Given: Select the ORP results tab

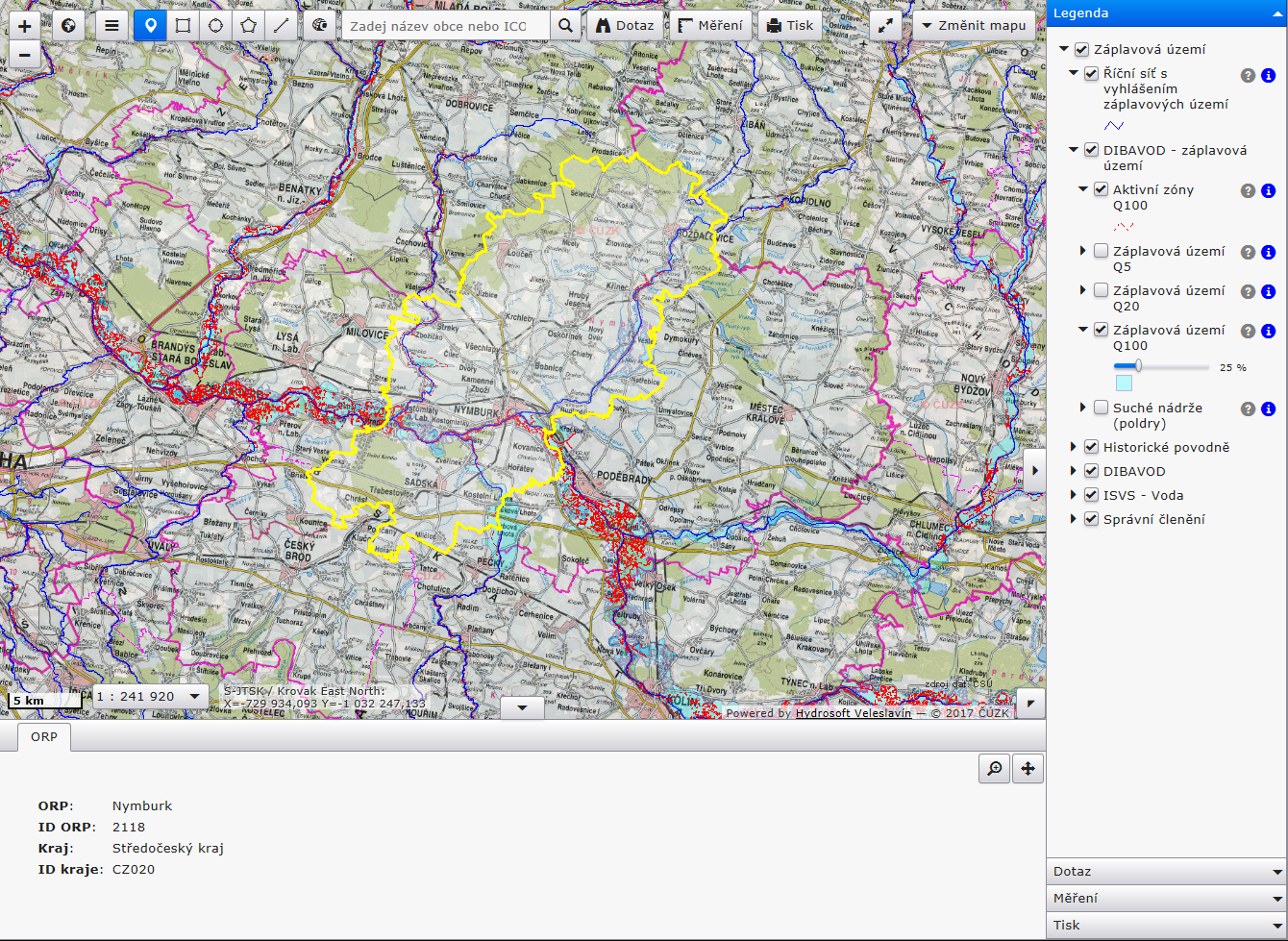Looking at the screenshot, I should pos(44,736).
